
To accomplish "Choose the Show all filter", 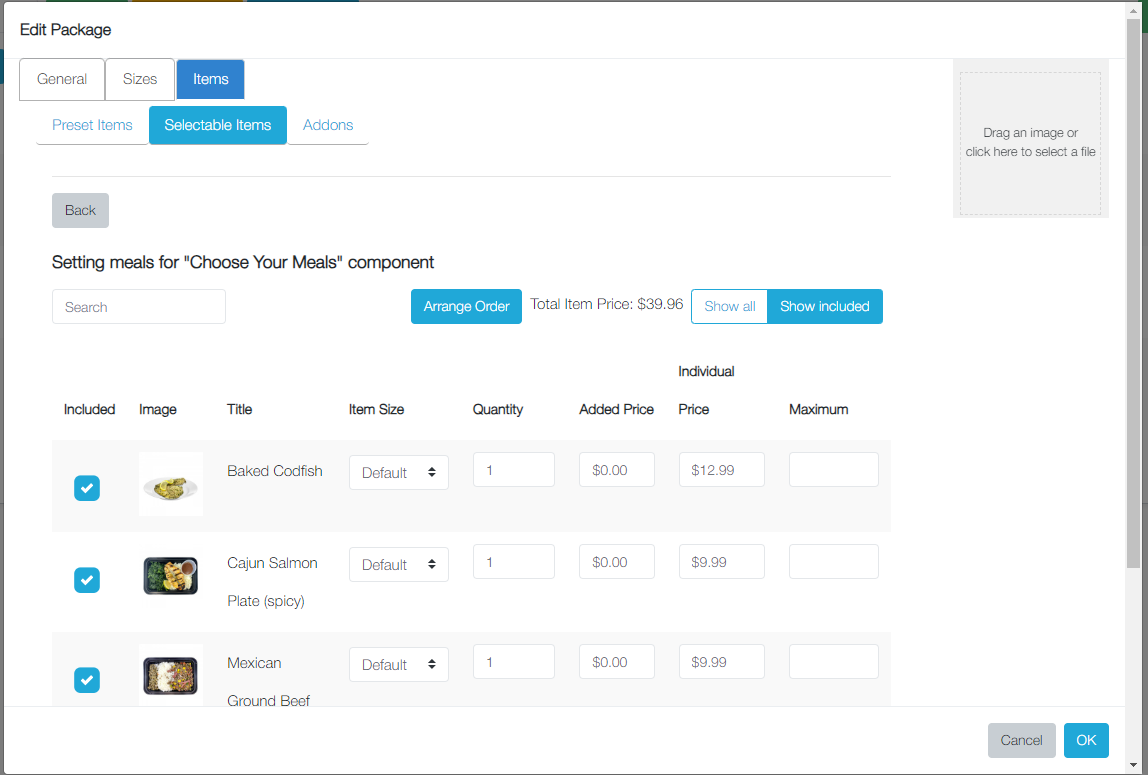I will pyautogui.click(x=729, y=306).
